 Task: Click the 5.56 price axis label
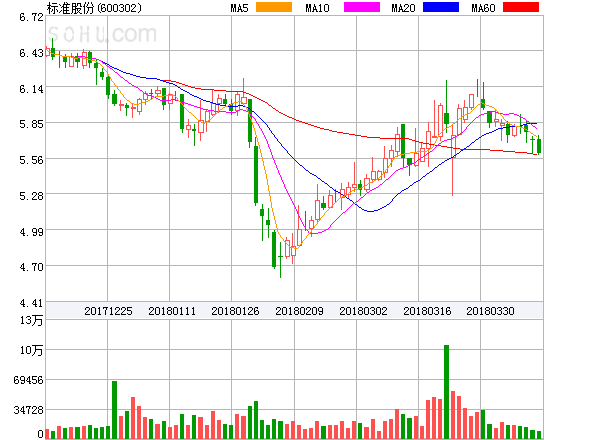pyautogui.click(x=31, y=160)
